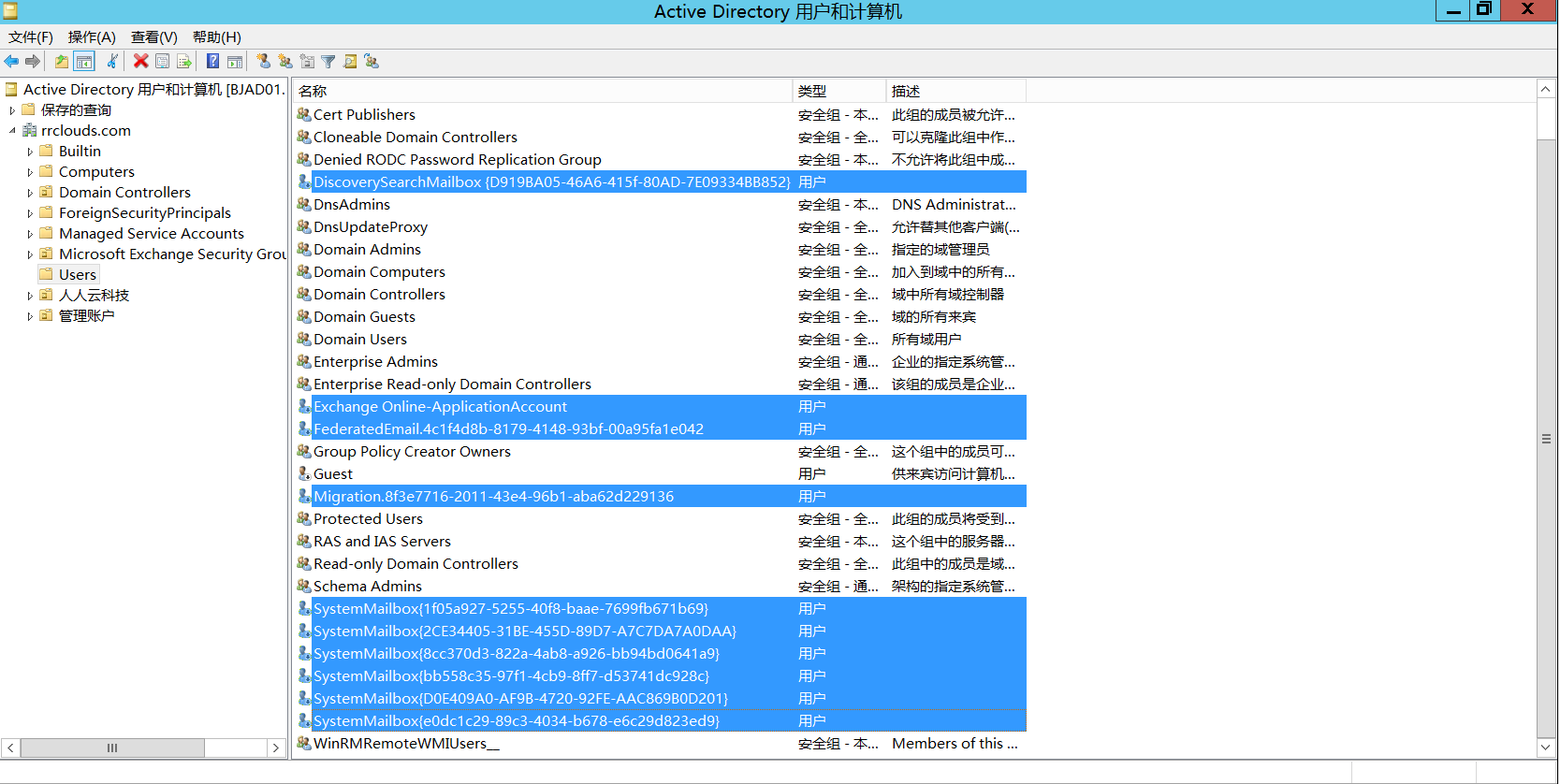Screen dimensions: 1560x784
Task: Expand the 人人云科技 tree node
Action: [30, 296]
